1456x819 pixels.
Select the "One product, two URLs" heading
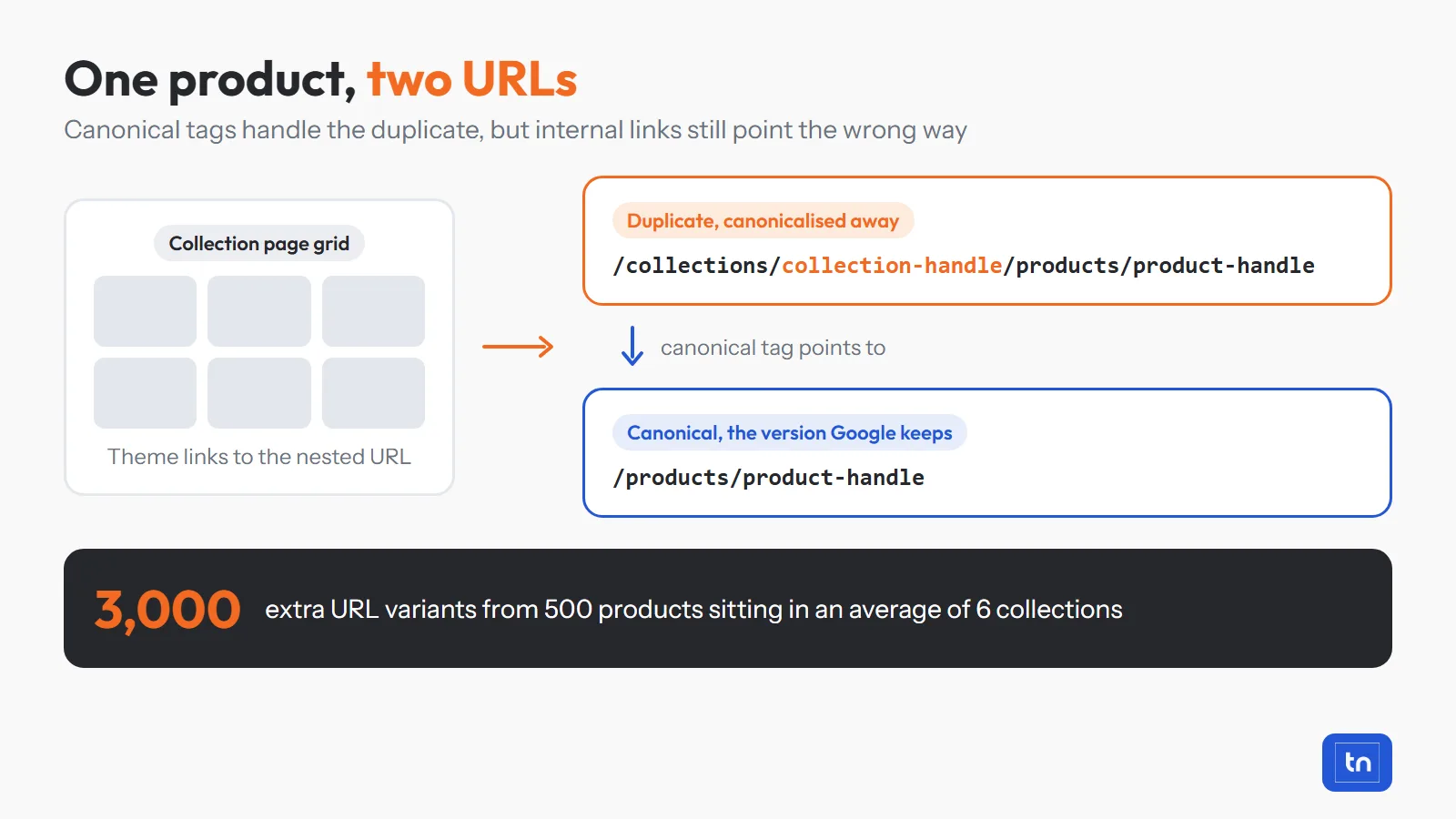[x=320, y=79]
